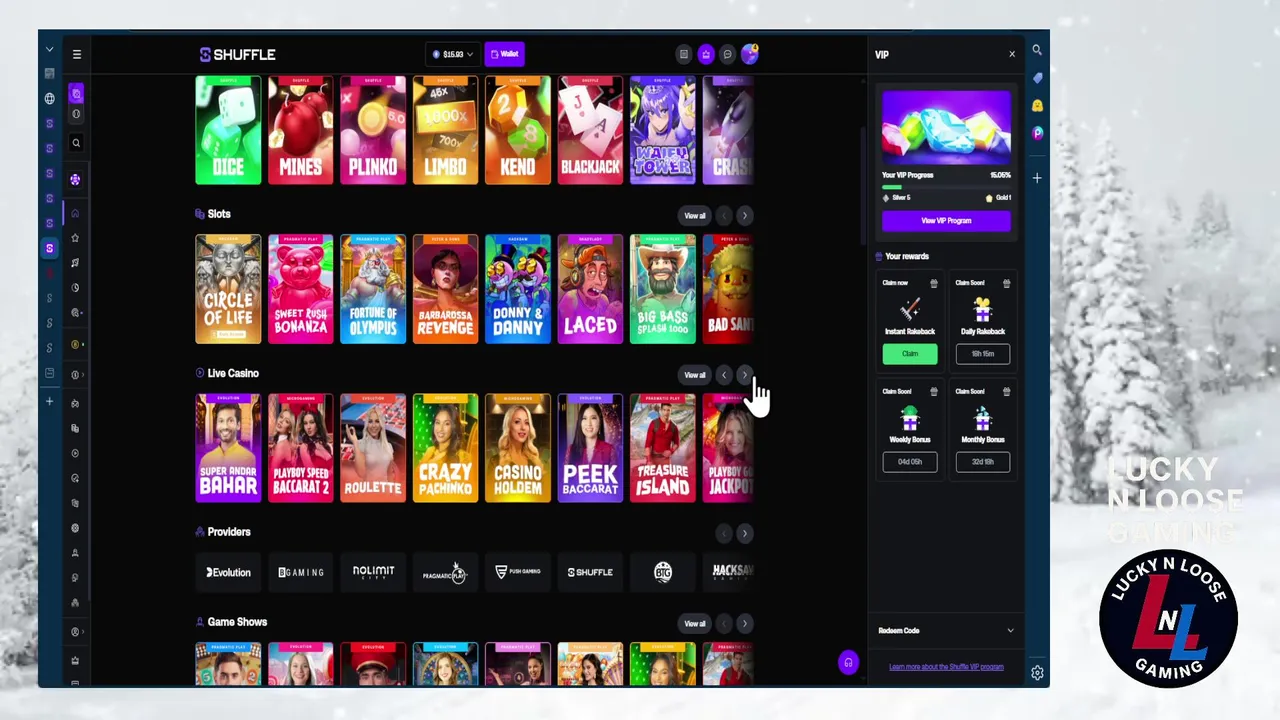Screen dimensions: 1280x720
Task: Click the plus icon on right browser panel
Action: [1038, 178]
